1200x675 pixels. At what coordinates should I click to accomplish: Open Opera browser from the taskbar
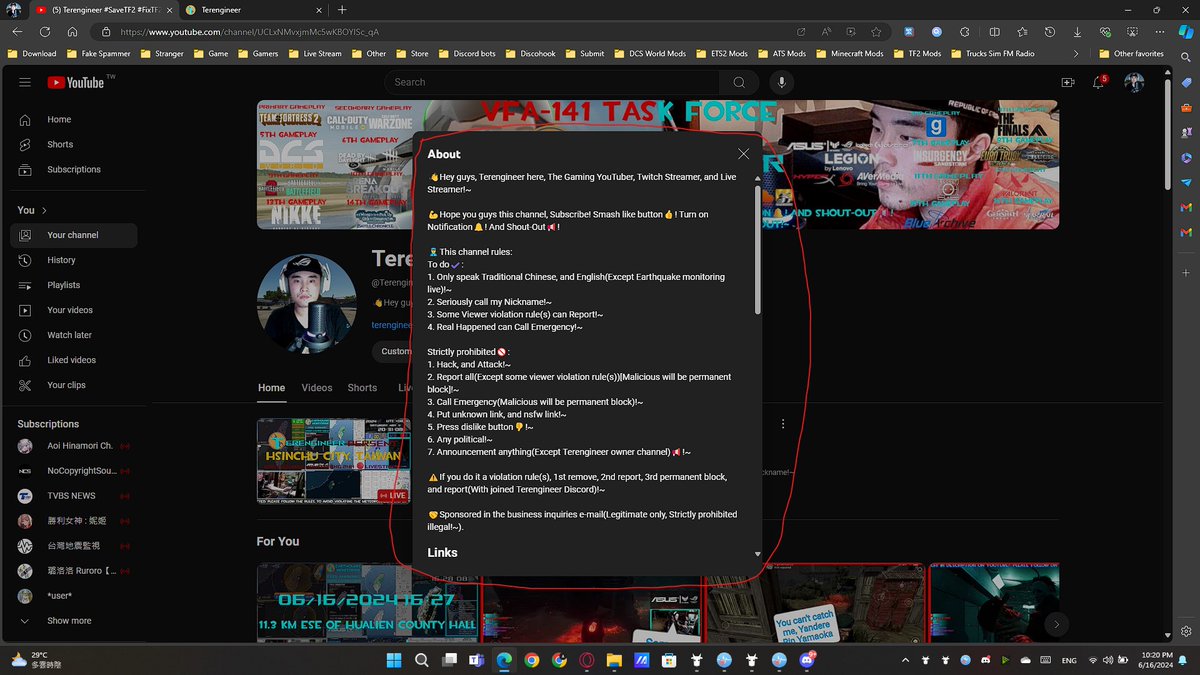586,660
